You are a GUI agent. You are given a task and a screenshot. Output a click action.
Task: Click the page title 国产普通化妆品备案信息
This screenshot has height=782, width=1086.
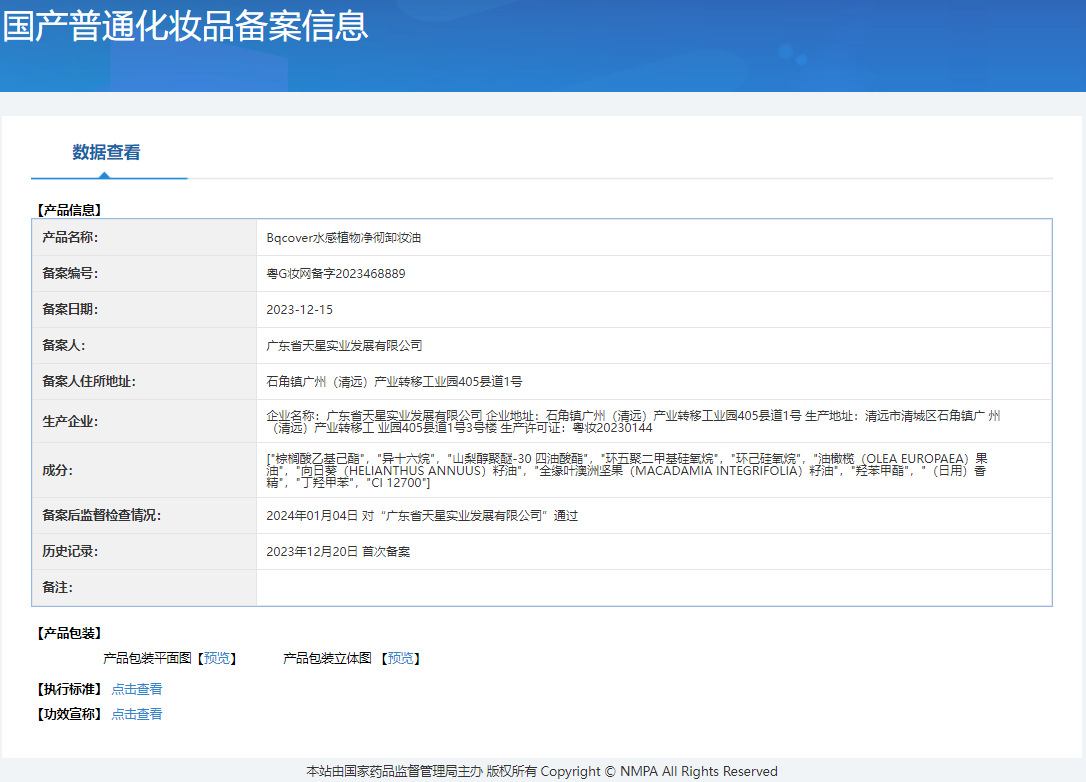pyautogui.click(x=185, y=26)
